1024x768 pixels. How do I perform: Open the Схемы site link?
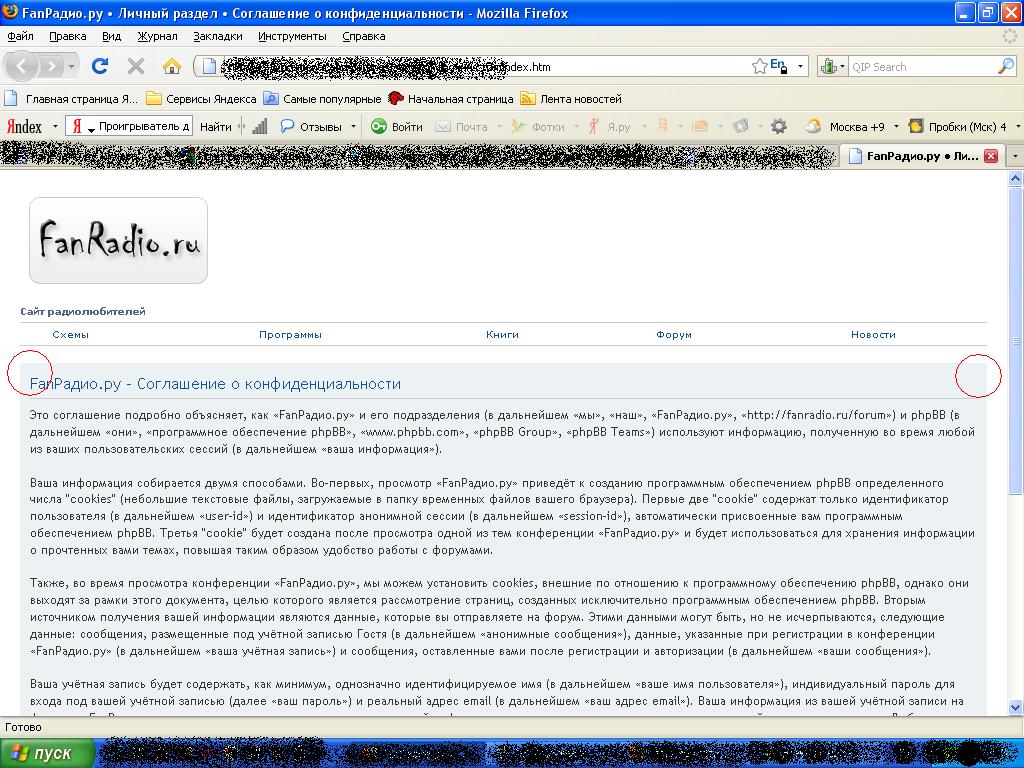(x=70, y=335)
